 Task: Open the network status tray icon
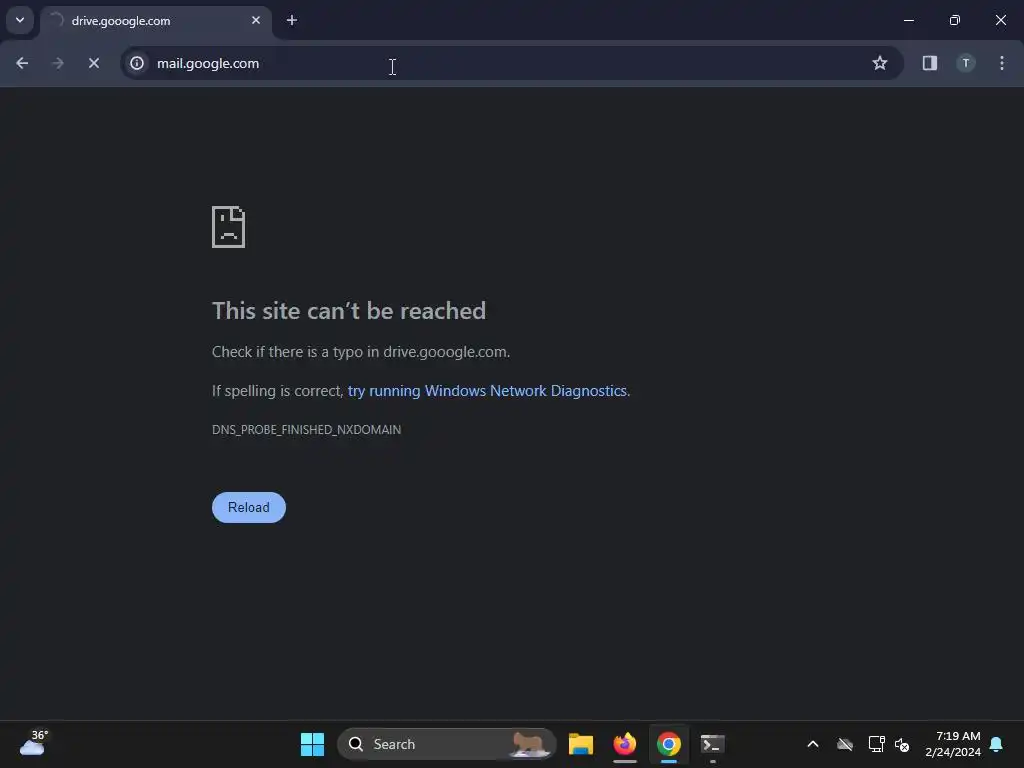pos(876,744)
